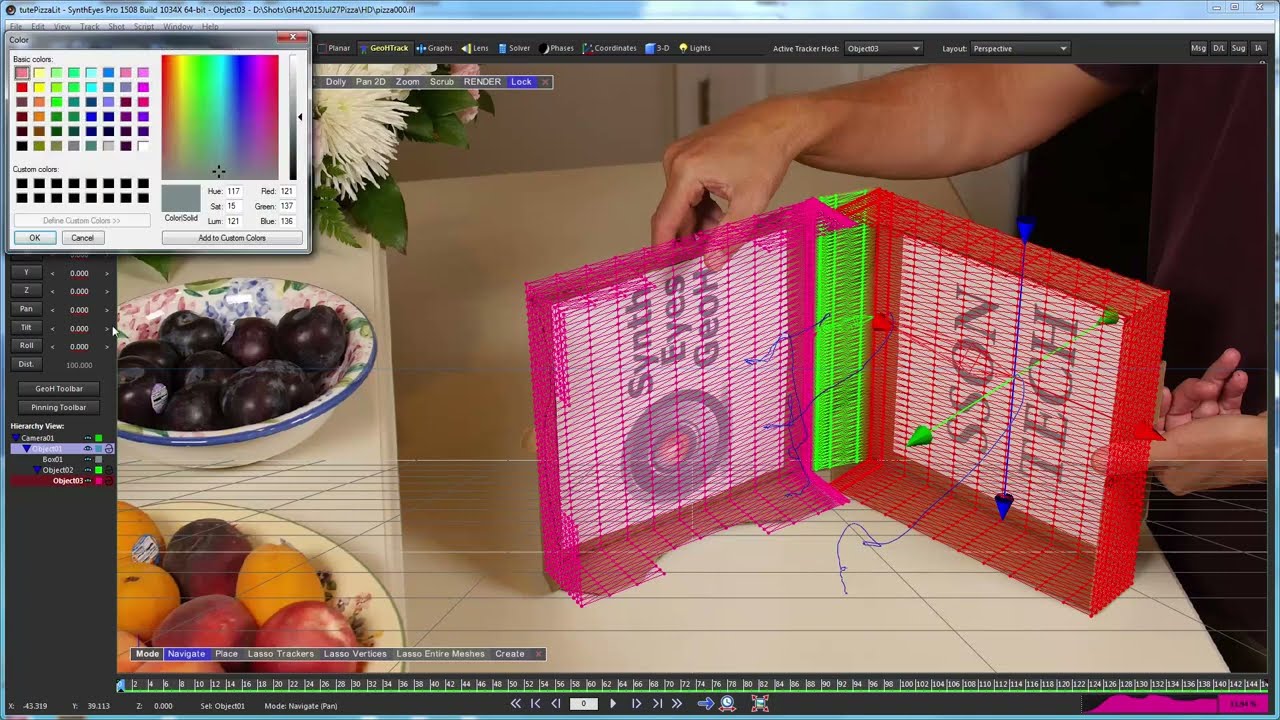Image resolution: width=1280 pixels, height=720 pixels.
Task: Open the Coordinates room
Action: point(609,48)
